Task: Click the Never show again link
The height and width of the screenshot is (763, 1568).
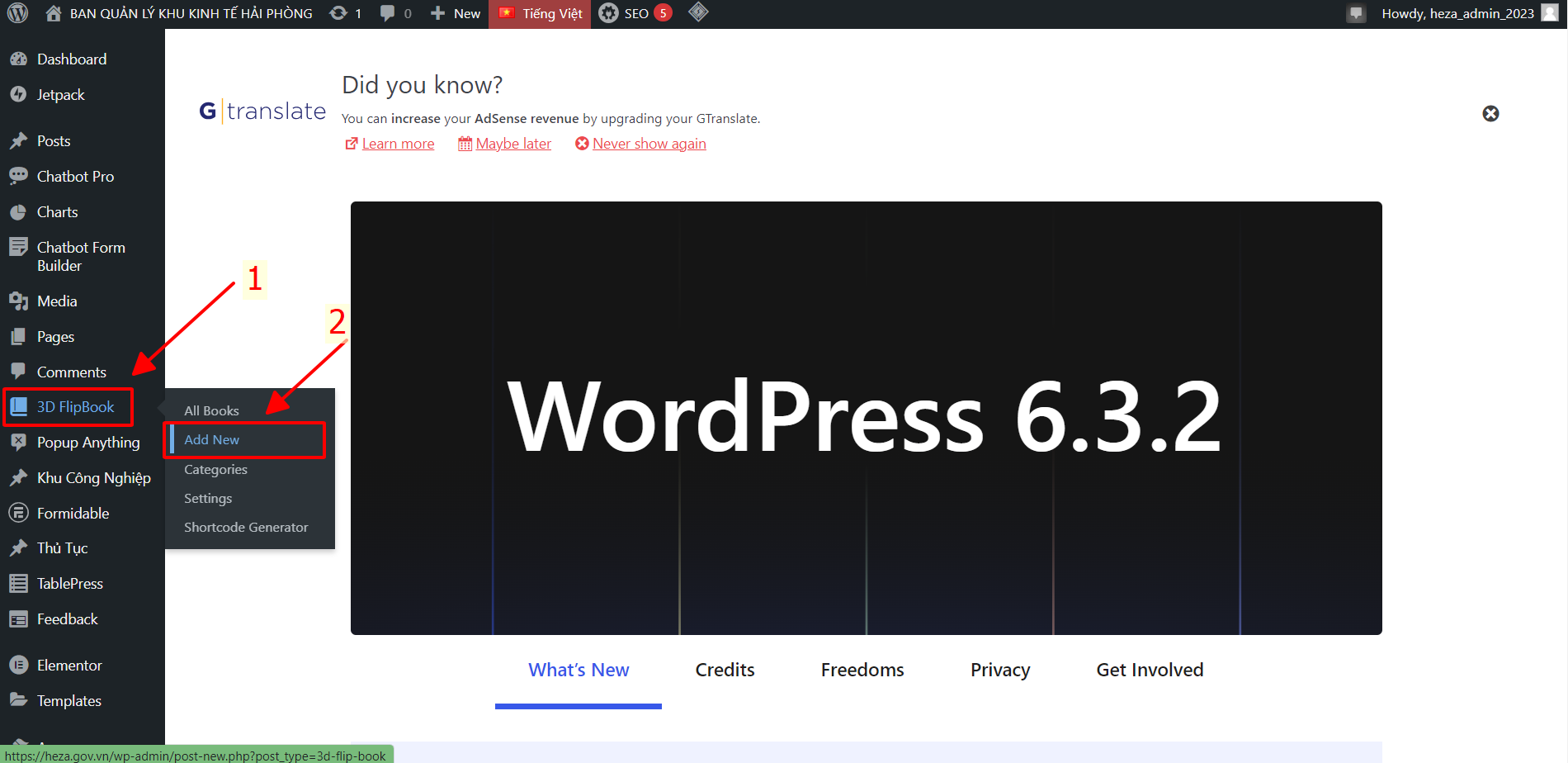Action: pyautogui.click(x=649, y=144)
